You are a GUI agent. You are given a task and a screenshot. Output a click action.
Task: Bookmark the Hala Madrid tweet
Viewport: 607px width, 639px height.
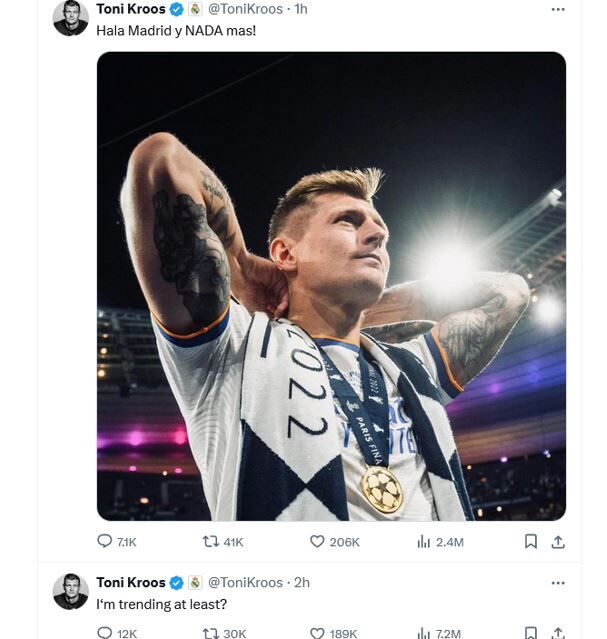click(x=531, y=541)
